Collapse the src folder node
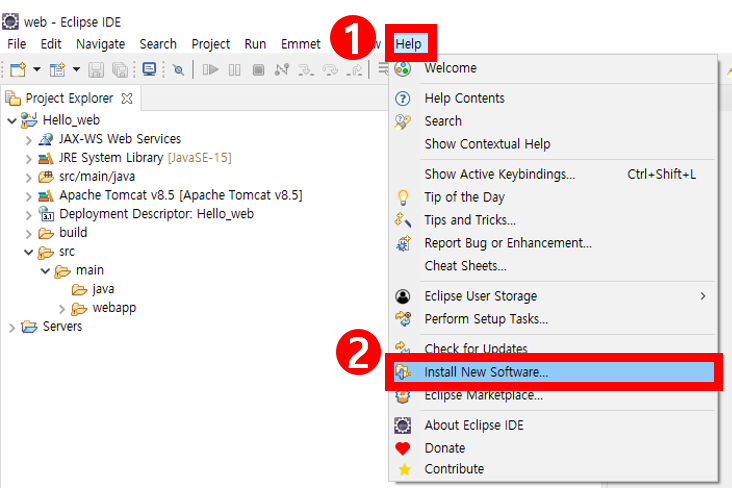The image size is (732, 488). point(28,252)
